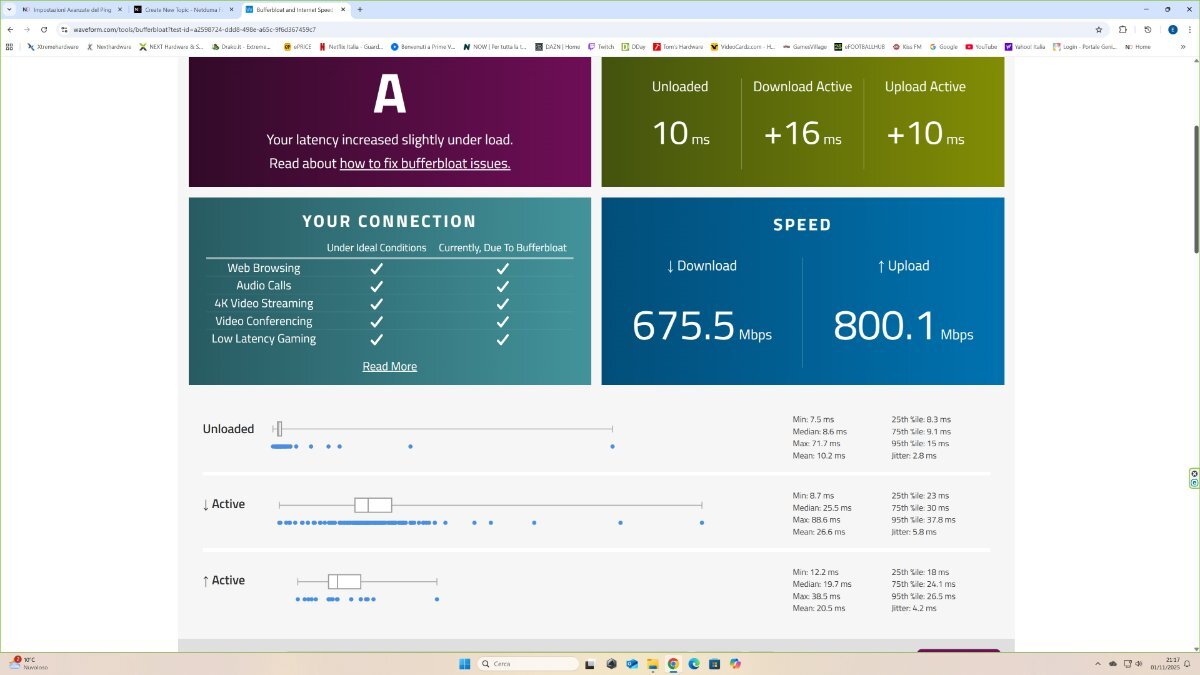This screenshot has width=1200, height=675.
Task: Open the Chrome three-dot menu
Action: point(1190,30)
